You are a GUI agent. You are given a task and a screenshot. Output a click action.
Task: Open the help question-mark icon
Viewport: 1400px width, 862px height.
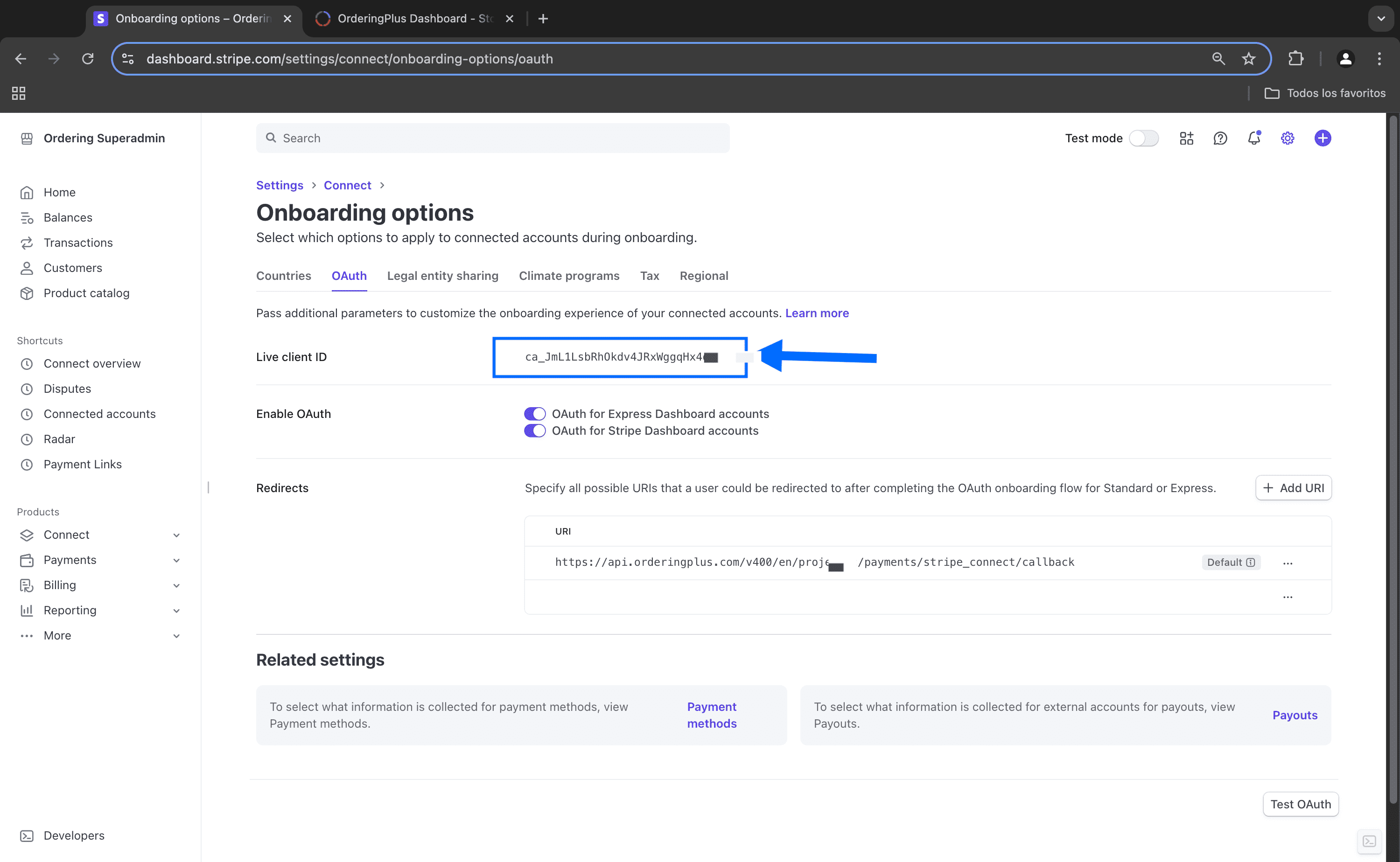click(1220, 138)
